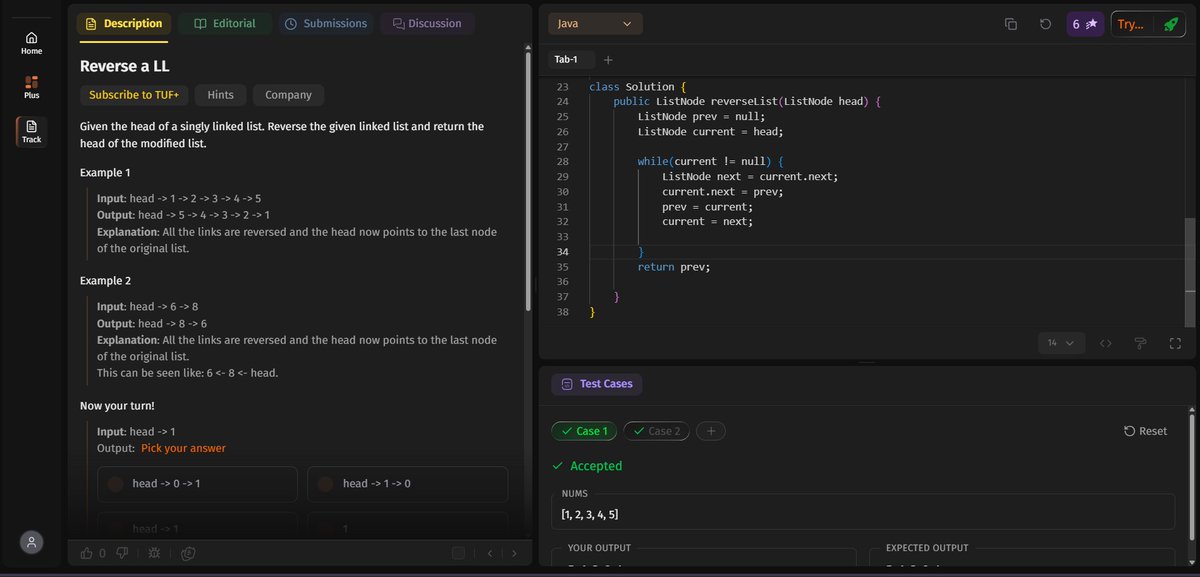The image size is (1200, 577).
Task: Copy the code with copy icon
Action: point(1011,24)
